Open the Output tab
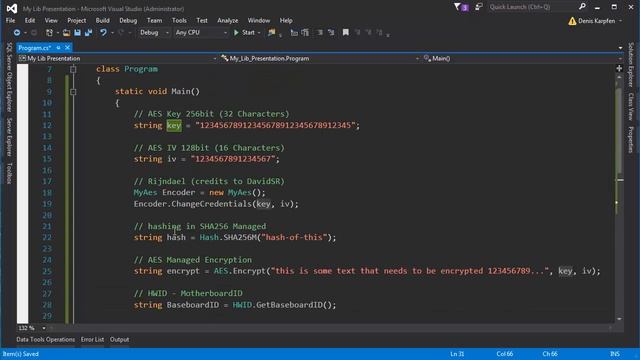This screenshot has width=640, height=360. [120, 340]
